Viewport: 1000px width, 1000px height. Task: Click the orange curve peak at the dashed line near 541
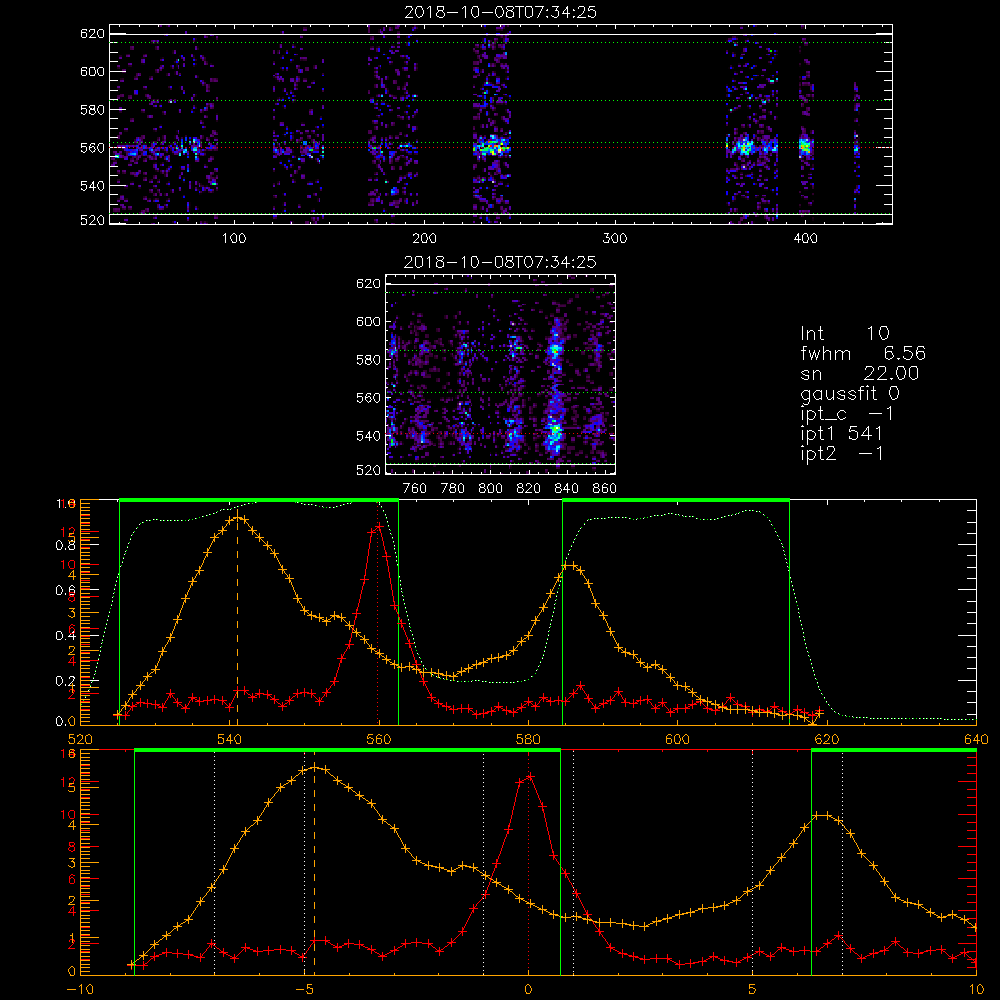[x=237, y=518]
